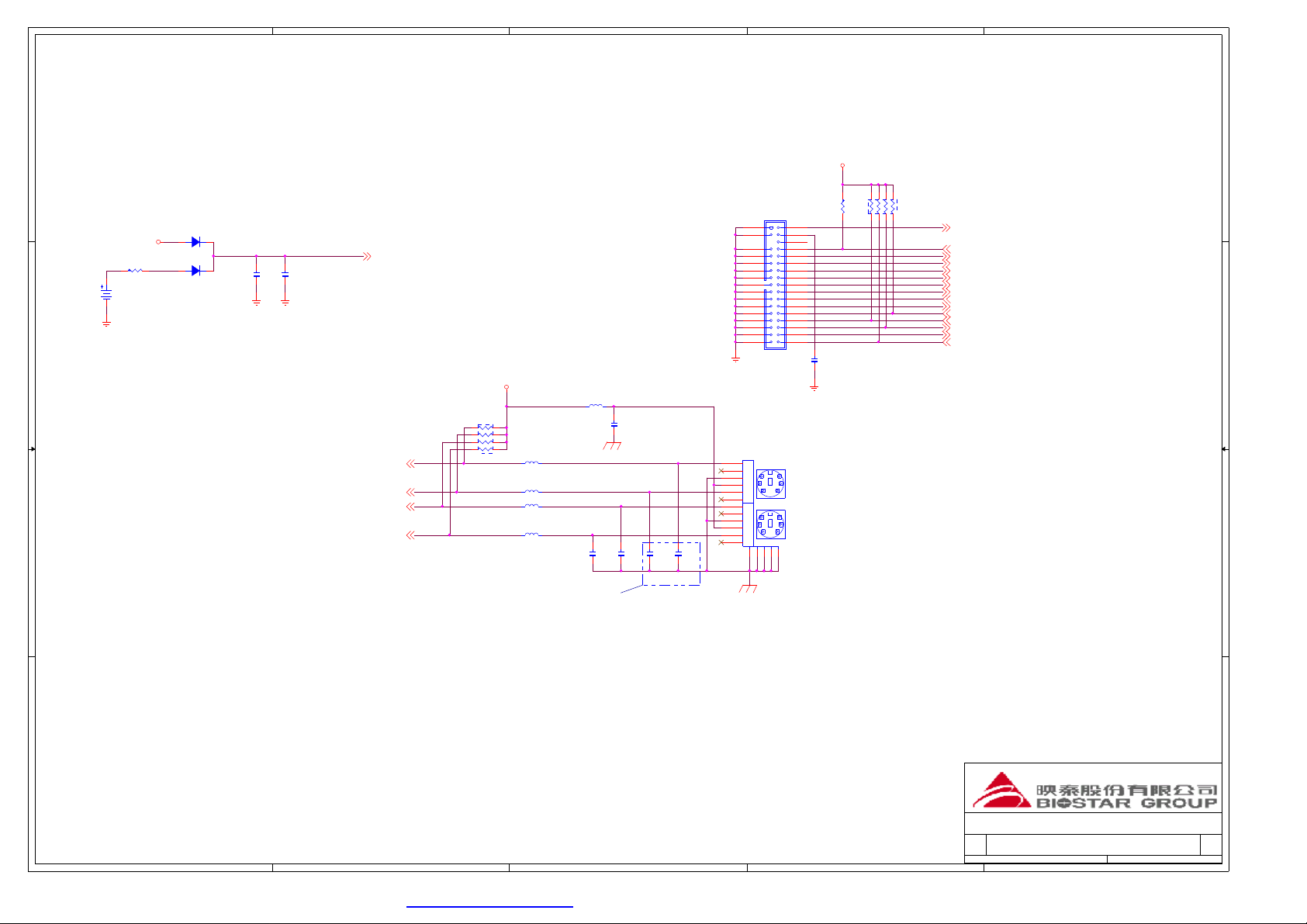Select the battery symbol in the schematic

[x=106, y=293]
